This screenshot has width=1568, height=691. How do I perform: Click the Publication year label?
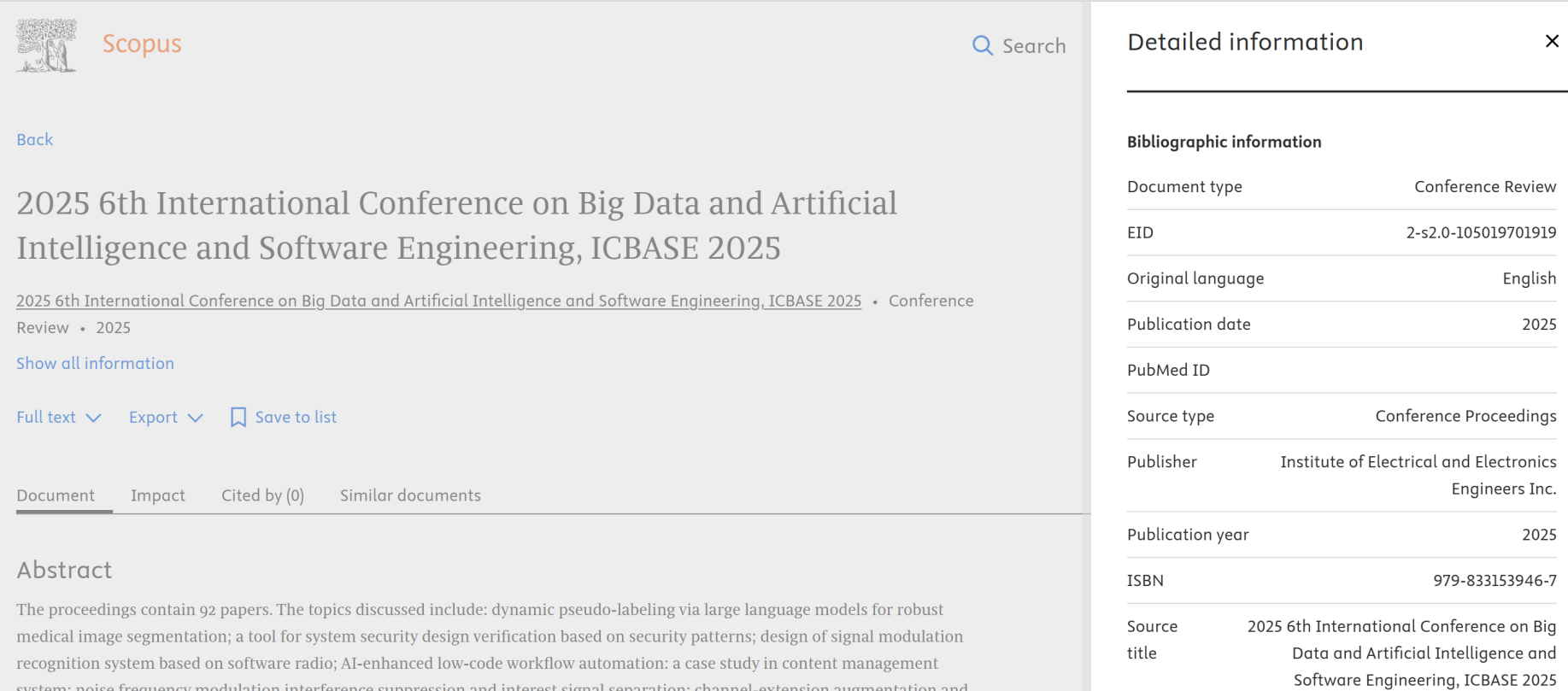click(x=1188, y=535)
